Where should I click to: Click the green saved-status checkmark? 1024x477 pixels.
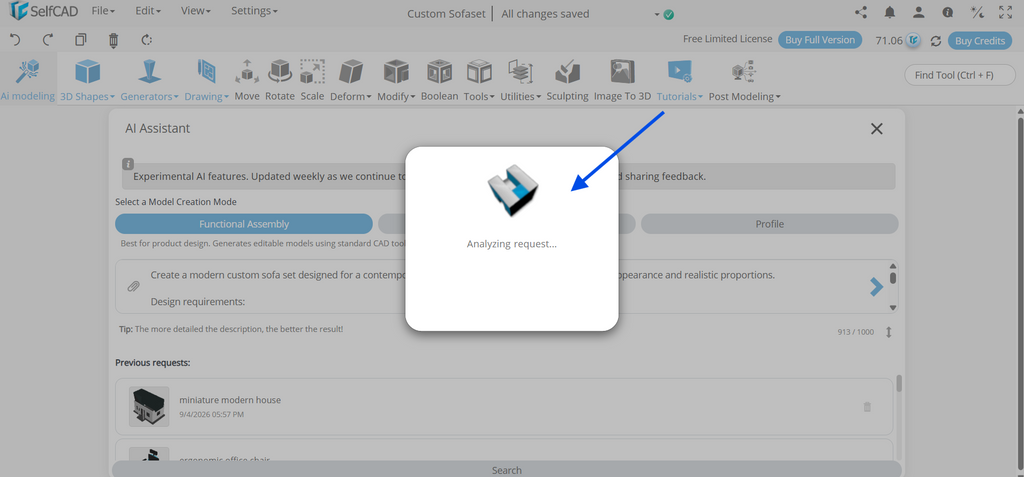pyautogui.click(x=669, y=14)
